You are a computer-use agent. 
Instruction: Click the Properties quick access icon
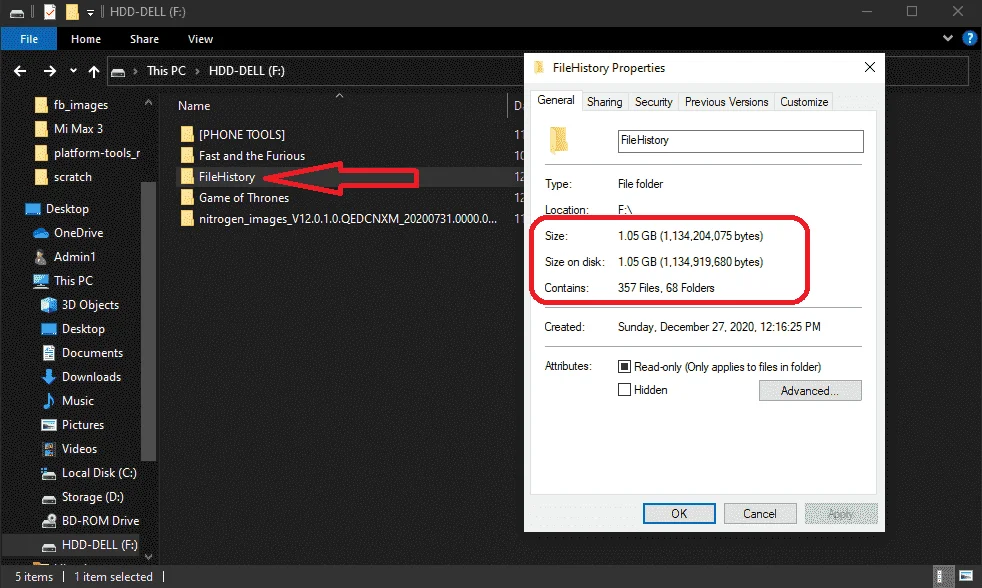[x=49, y=12]
